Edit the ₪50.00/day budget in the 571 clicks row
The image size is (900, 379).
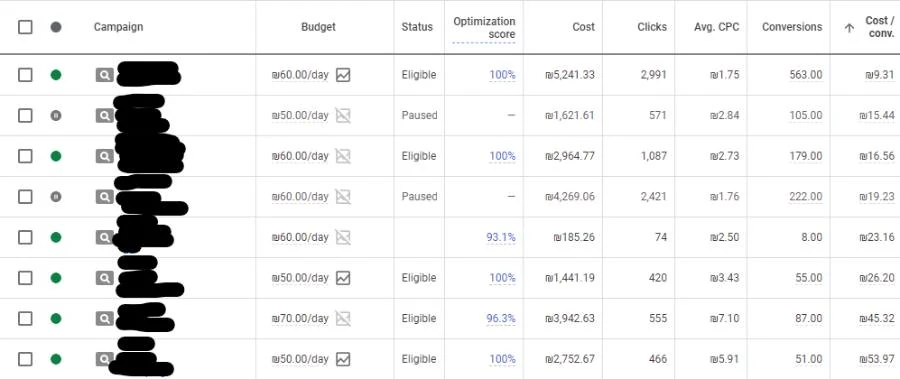click(x=300, y=115)
